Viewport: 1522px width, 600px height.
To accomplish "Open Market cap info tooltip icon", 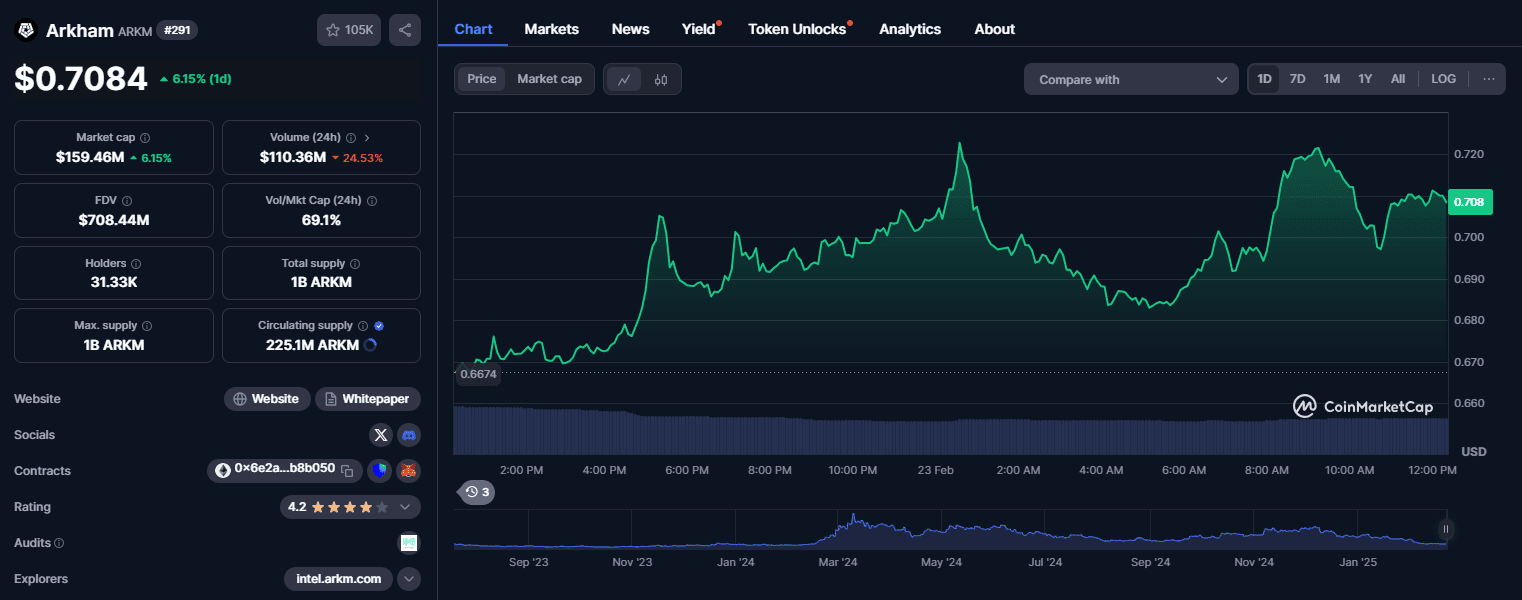I will point(145,138).
